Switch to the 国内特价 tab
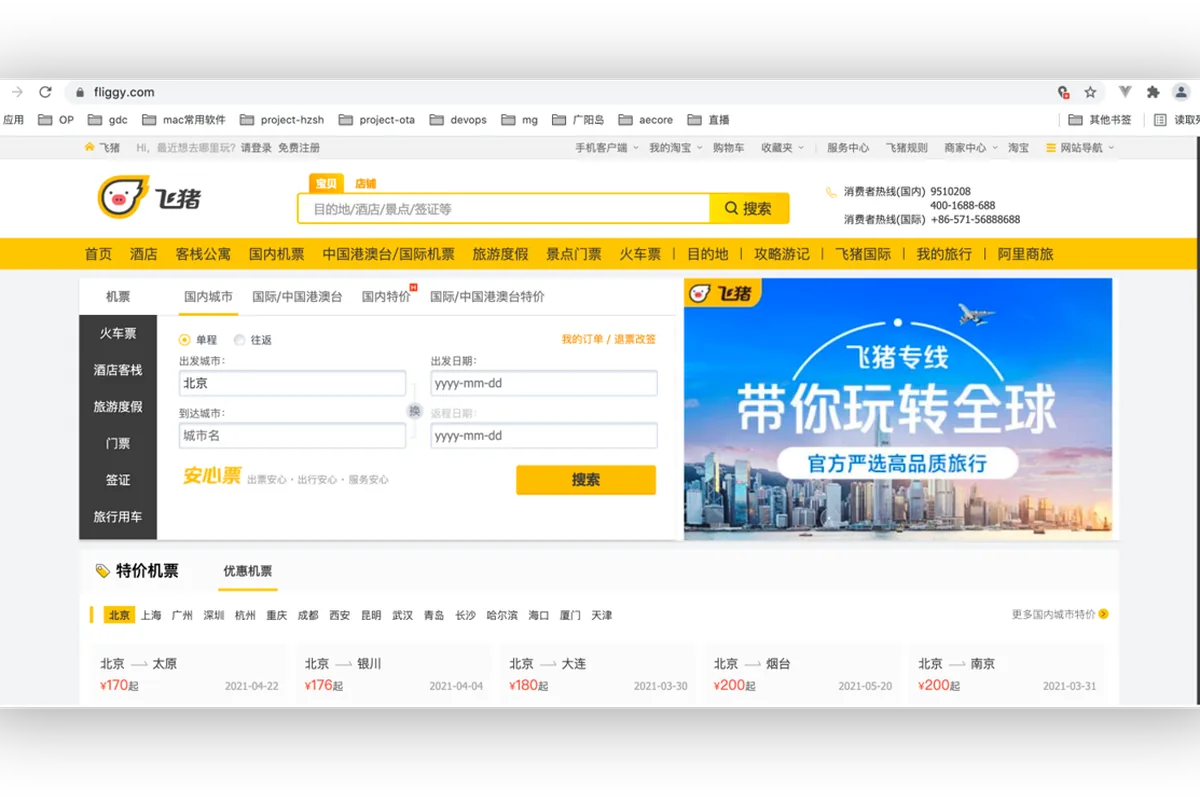Viewport: 1200px width, 800px height. (386, 297)
